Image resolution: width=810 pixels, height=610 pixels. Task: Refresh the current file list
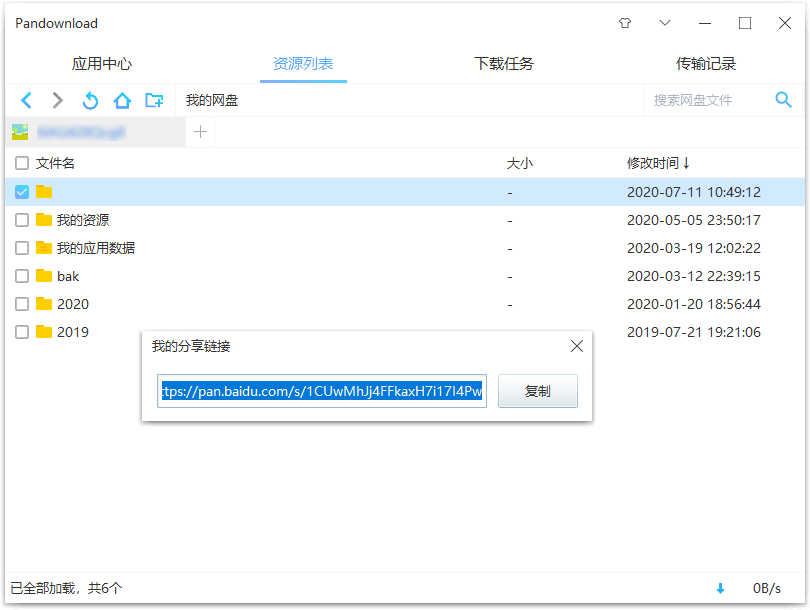[x=90, y=100]
